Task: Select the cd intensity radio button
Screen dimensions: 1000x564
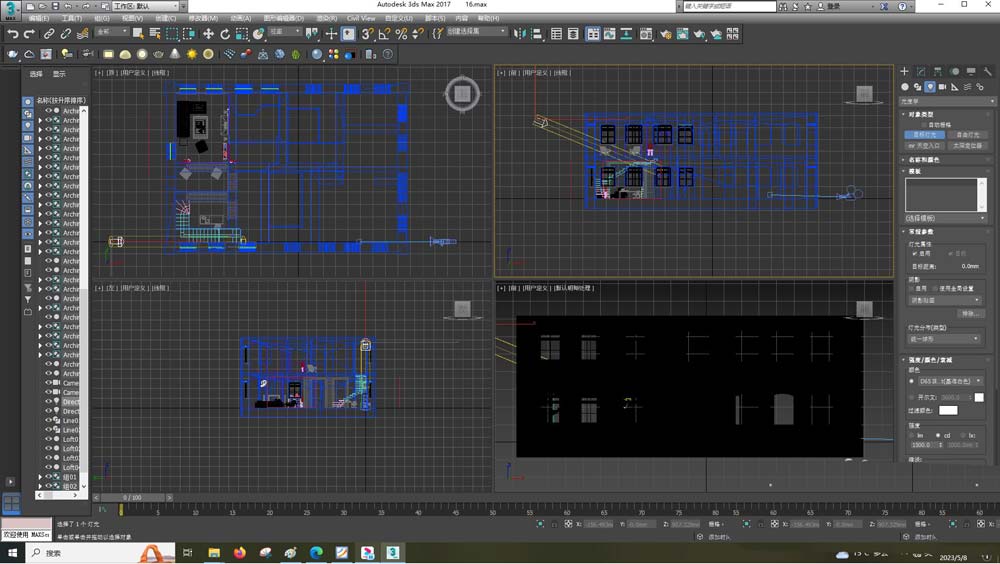Action: [x=939, y=436]
